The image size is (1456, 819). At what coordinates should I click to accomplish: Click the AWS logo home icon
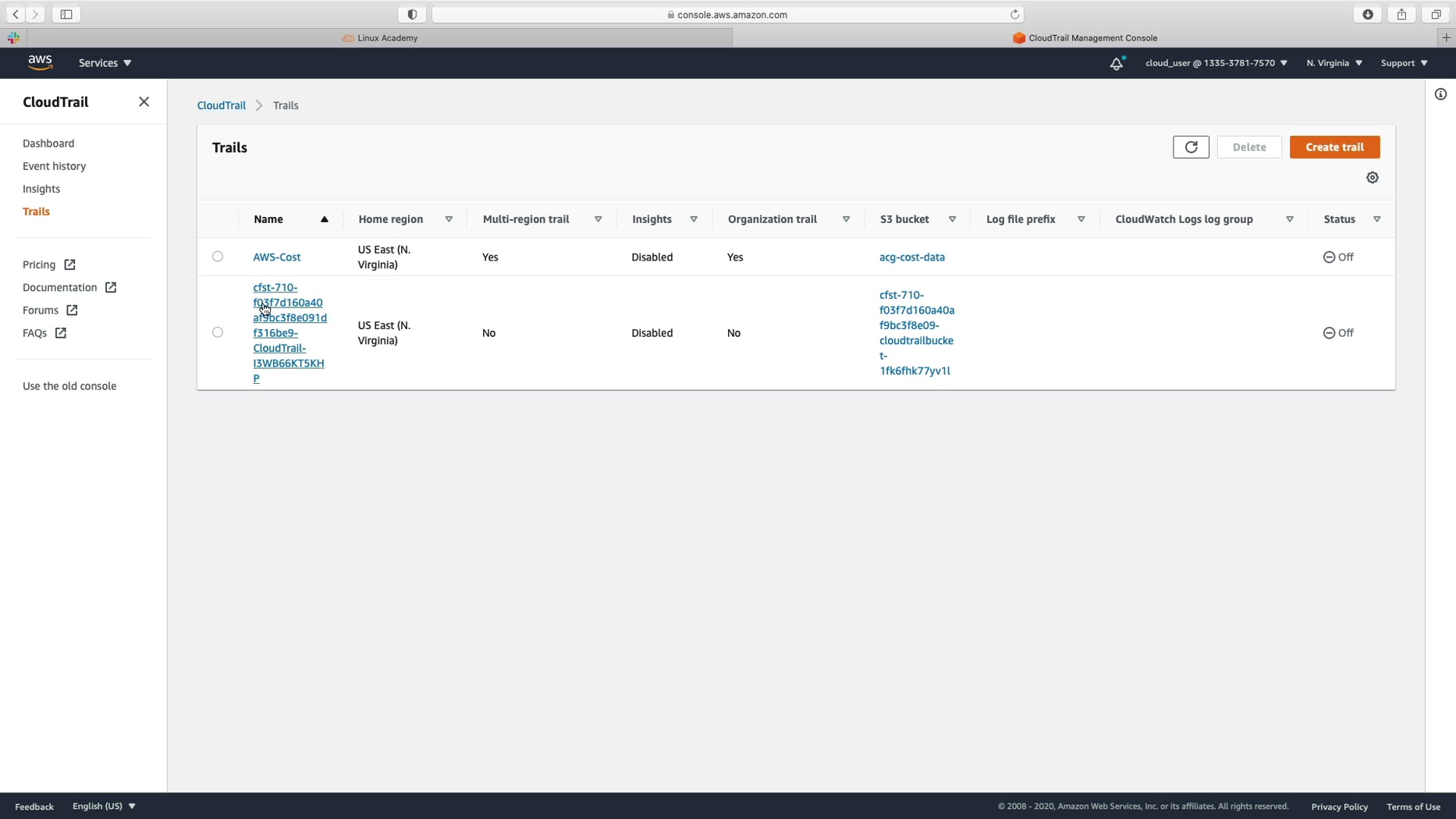pyautogui.click(x=40, y=62)
